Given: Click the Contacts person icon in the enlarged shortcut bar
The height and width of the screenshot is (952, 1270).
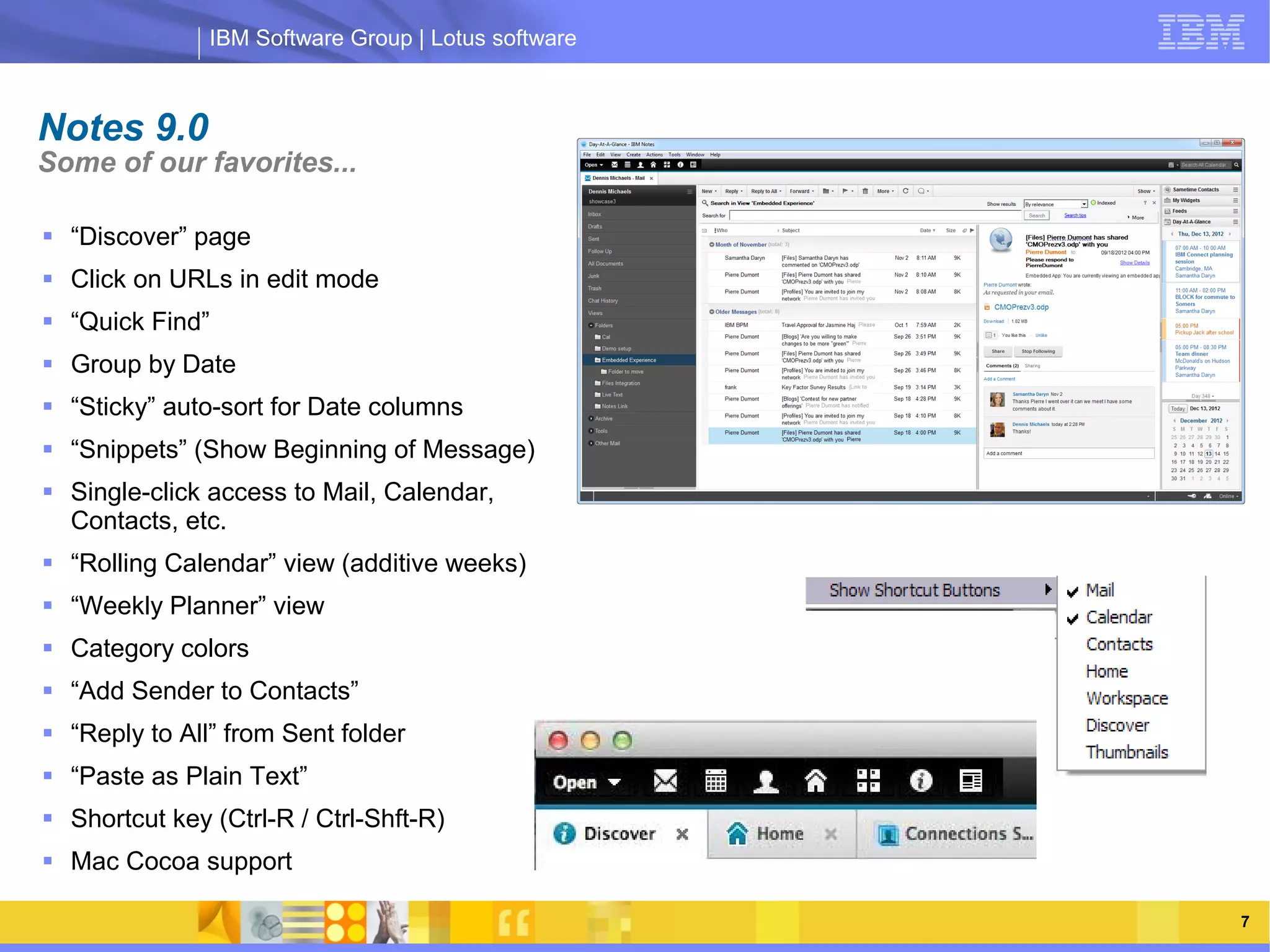Looking at the screenshot, I should tap(766, 781).
